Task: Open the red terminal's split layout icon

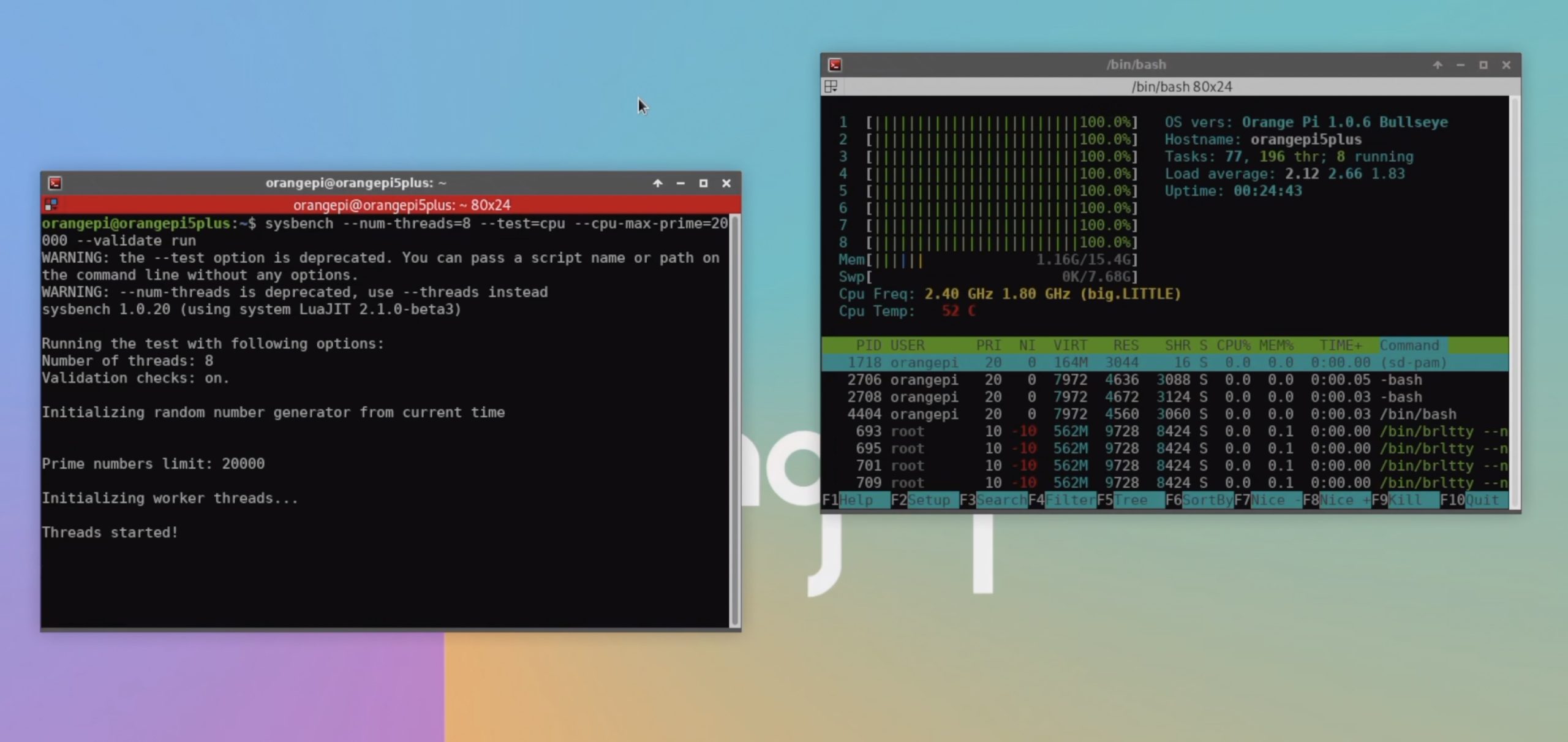Action: [x=51, y=205]
